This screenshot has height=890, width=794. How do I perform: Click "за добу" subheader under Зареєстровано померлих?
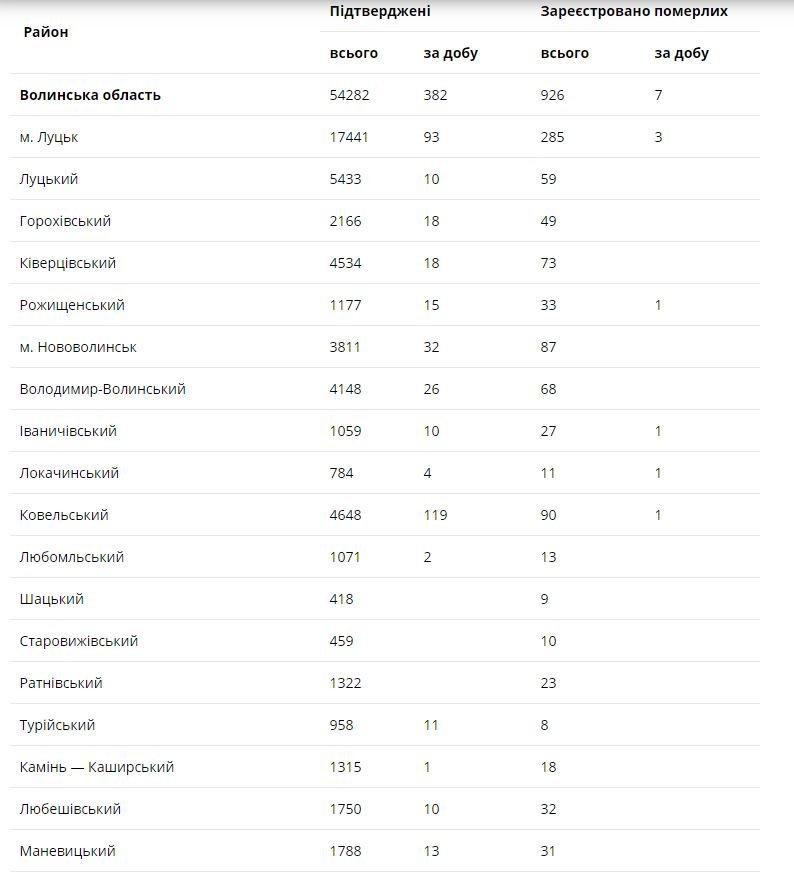tap(681, 53)
